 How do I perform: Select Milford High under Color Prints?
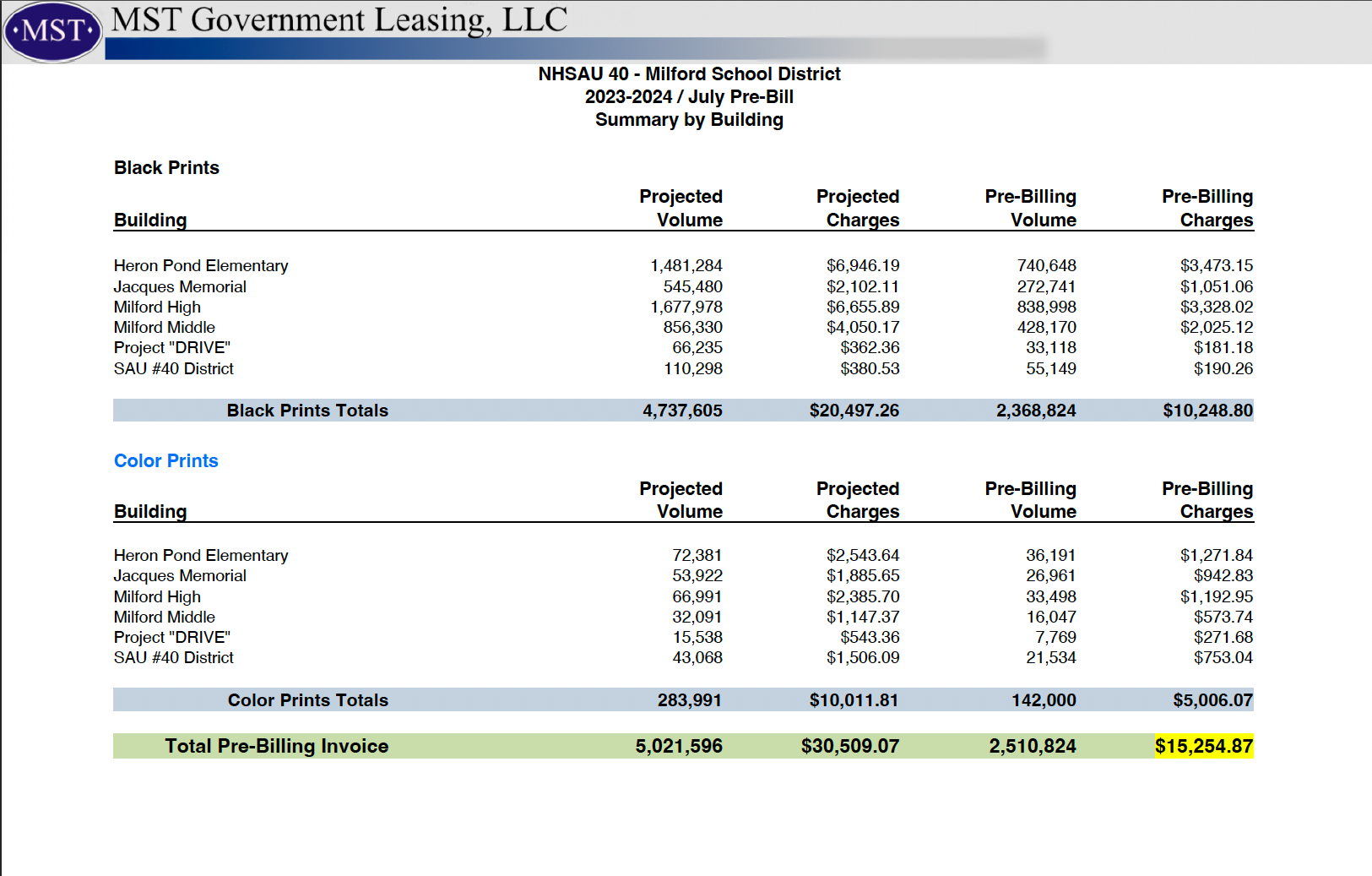tap(157, 597)
